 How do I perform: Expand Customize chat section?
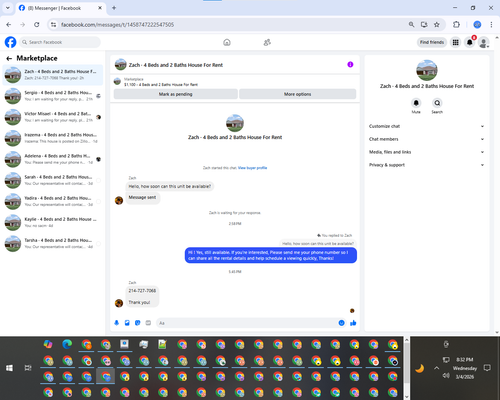tap(426, 126)
